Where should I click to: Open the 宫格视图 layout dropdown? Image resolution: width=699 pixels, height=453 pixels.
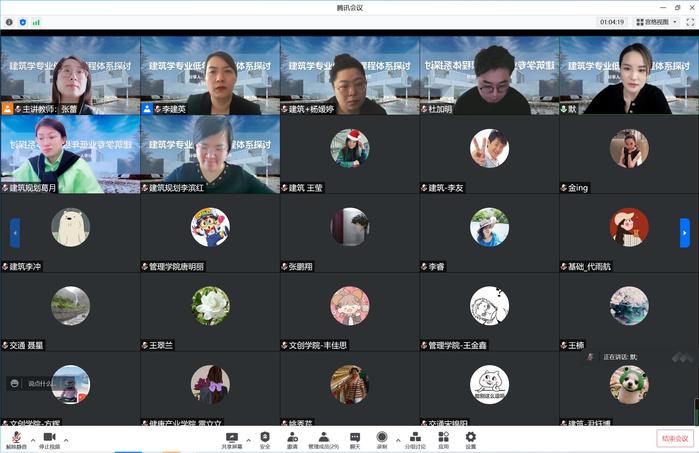click(x=660, y=21)
